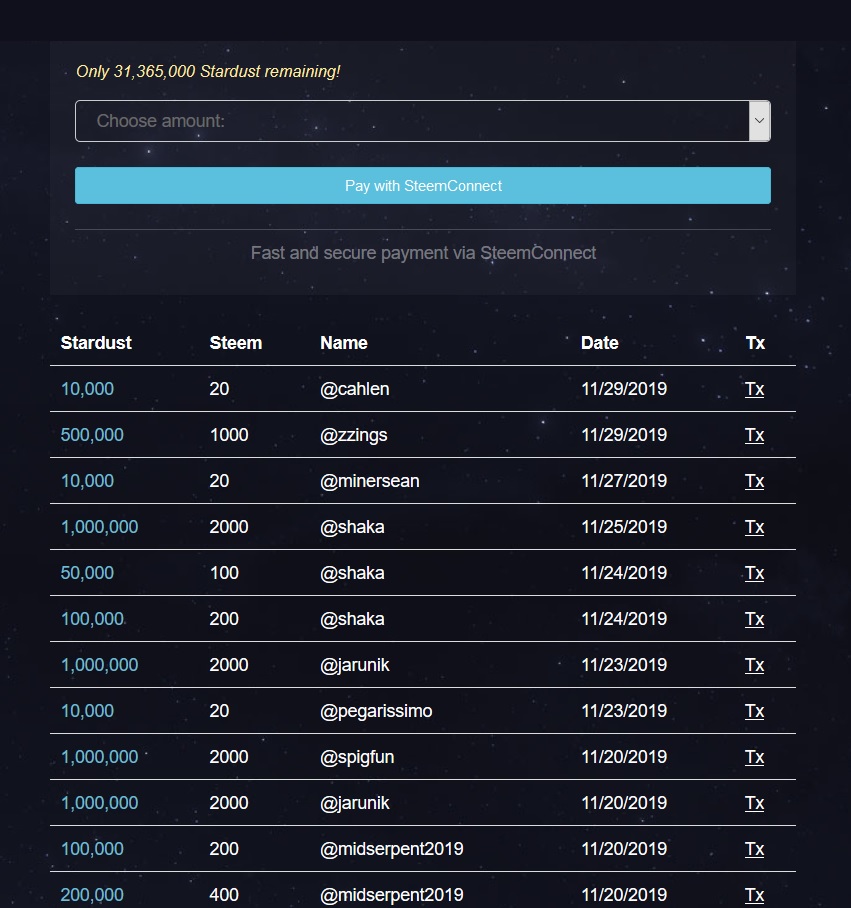The width and height of the screenshot is (851, 908).
Task: Open Tx link for @cahlen purchase
Action: [x=754, y=389]
